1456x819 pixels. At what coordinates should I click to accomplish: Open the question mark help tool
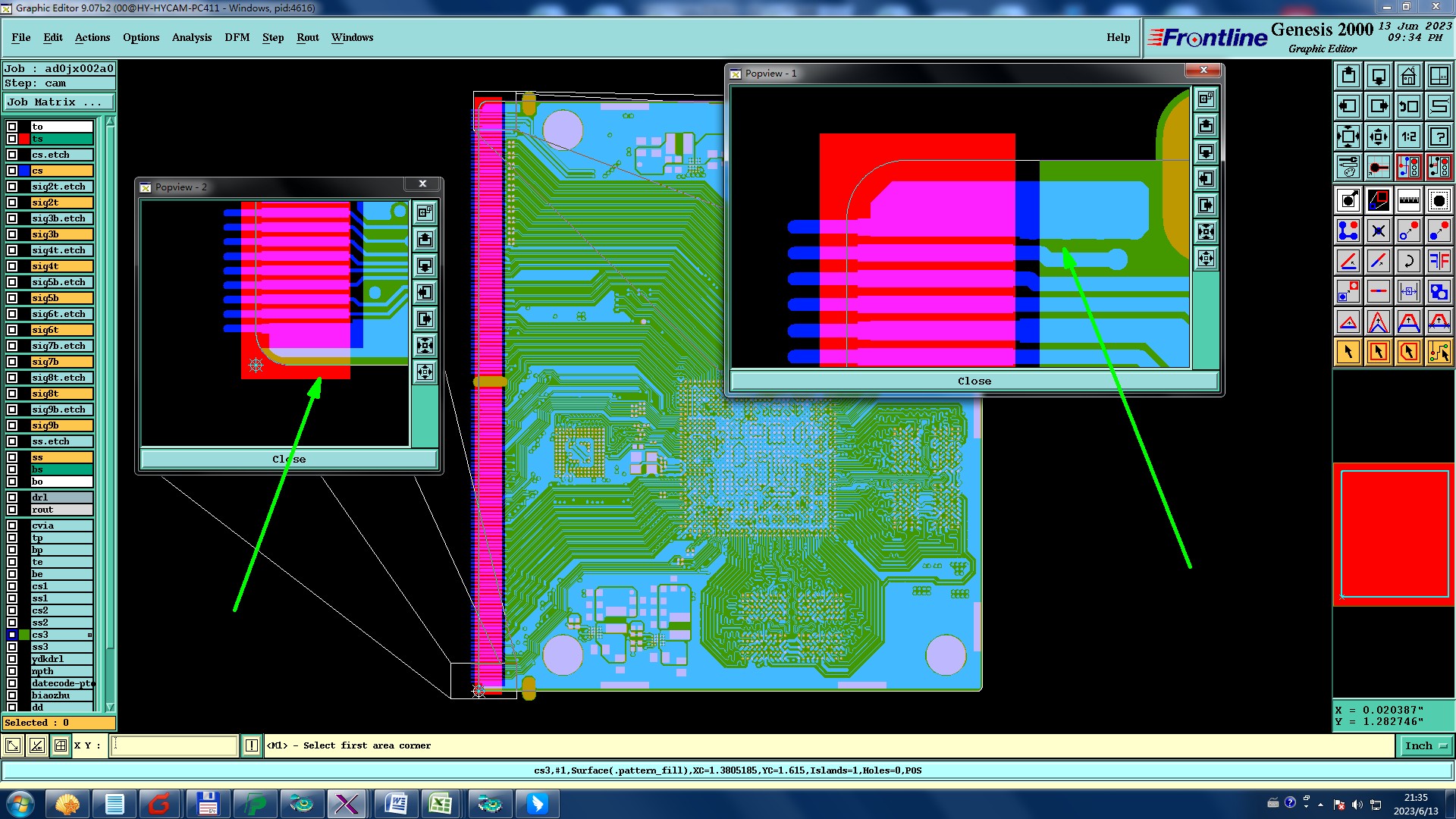[x=1439, y=136]
